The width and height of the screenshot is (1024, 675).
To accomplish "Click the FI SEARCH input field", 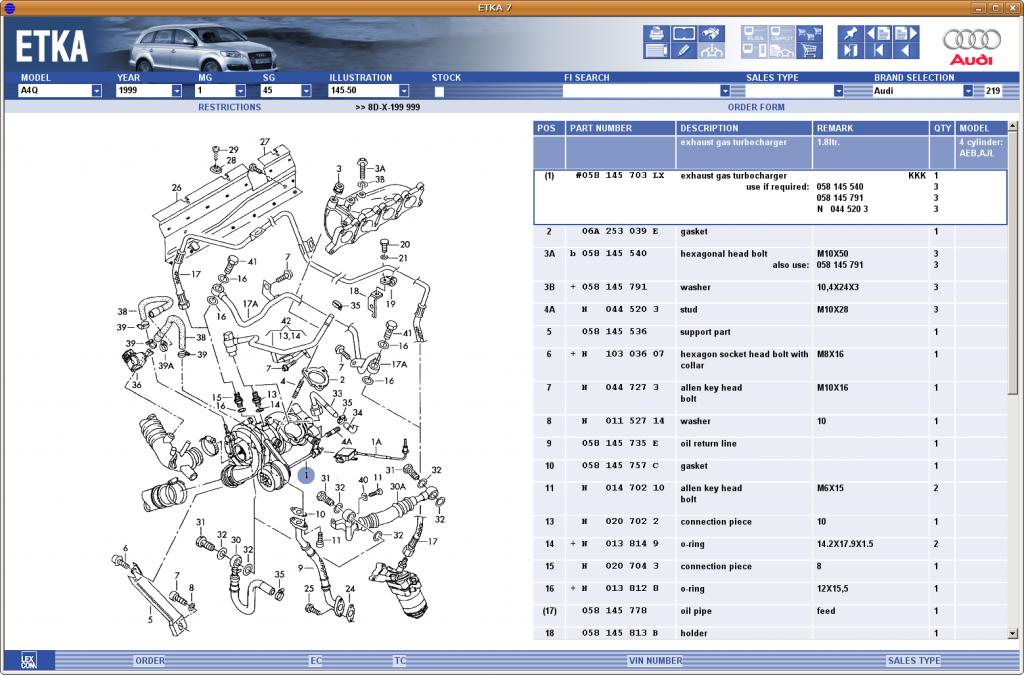I will [640, 91].
